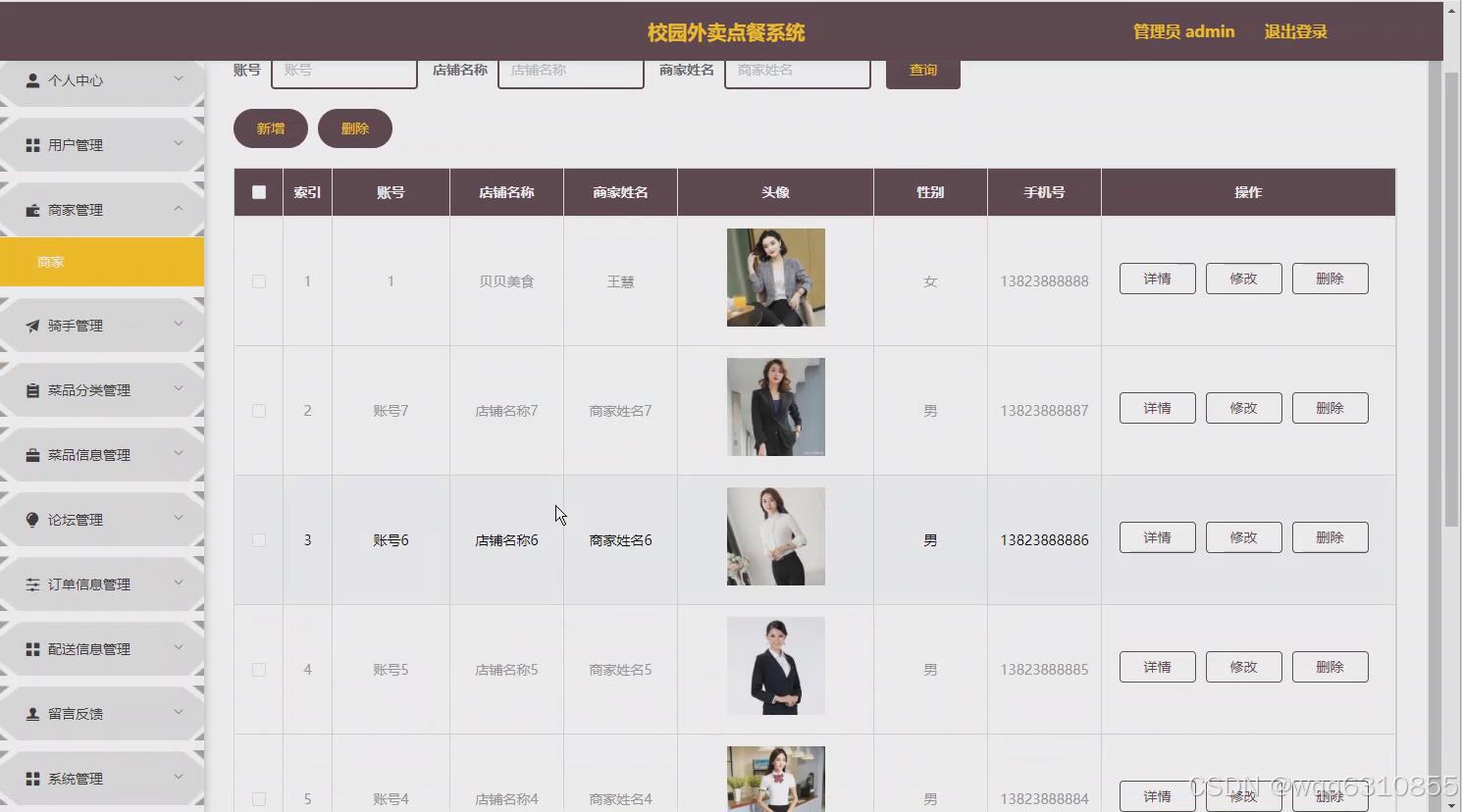Click the grid icon beside 配送信息管理
Screen dimensions: 1462x812
32,649
